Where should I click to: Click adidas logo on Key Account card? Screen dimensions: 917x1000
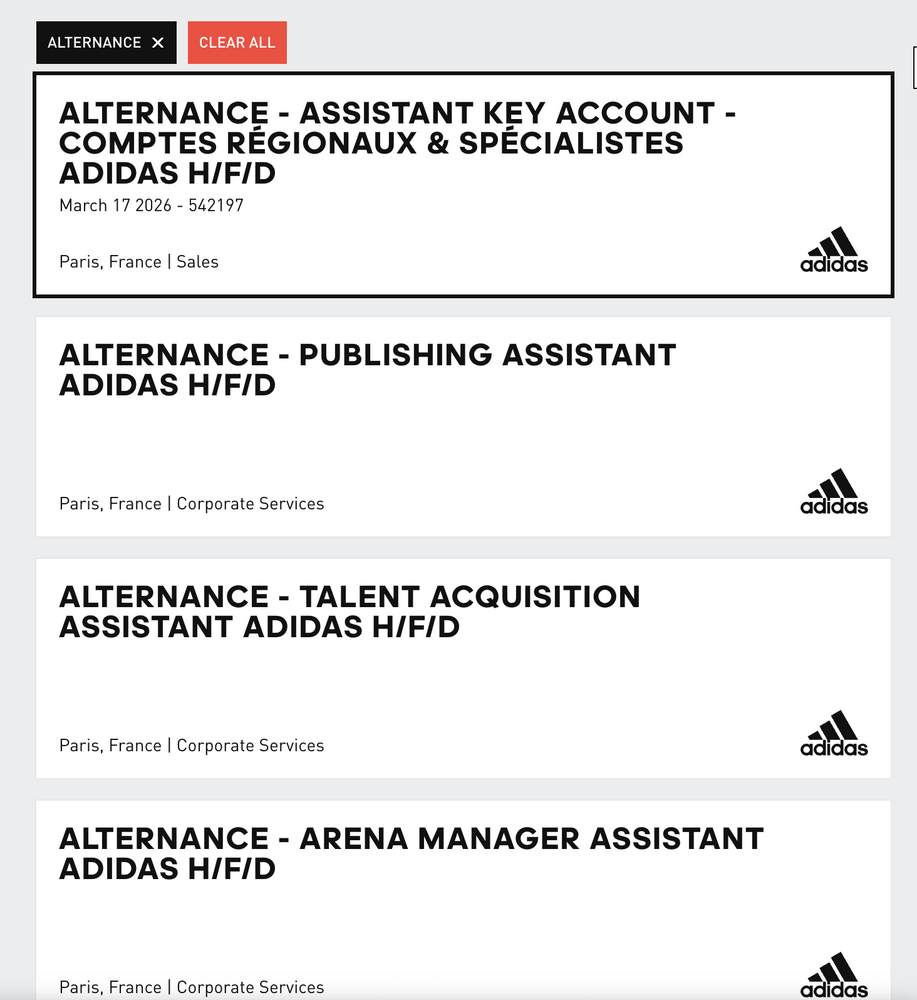834,250
